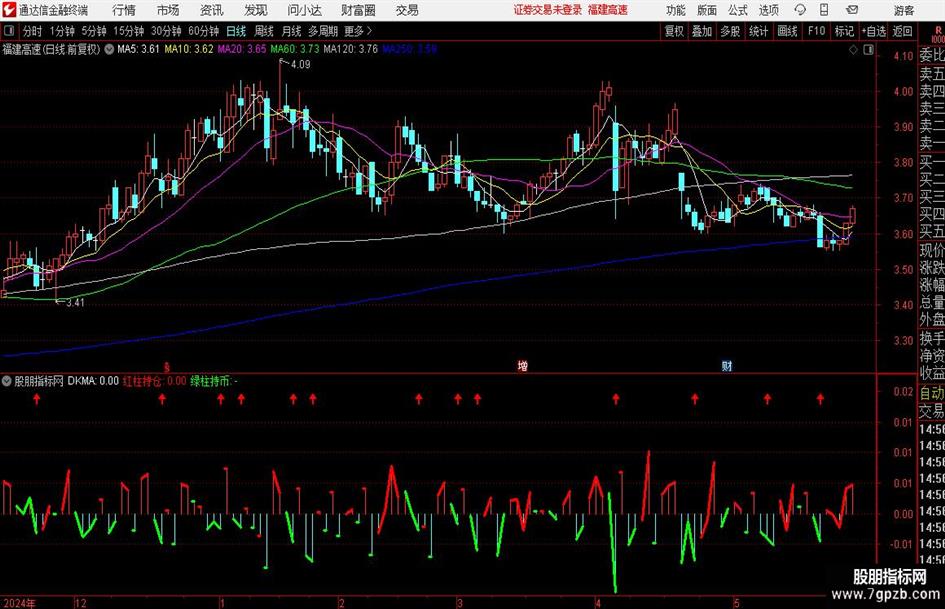Click the 画线 drawing tool button
The width and height of the screenshot is (945, 609).
(787, 31)
